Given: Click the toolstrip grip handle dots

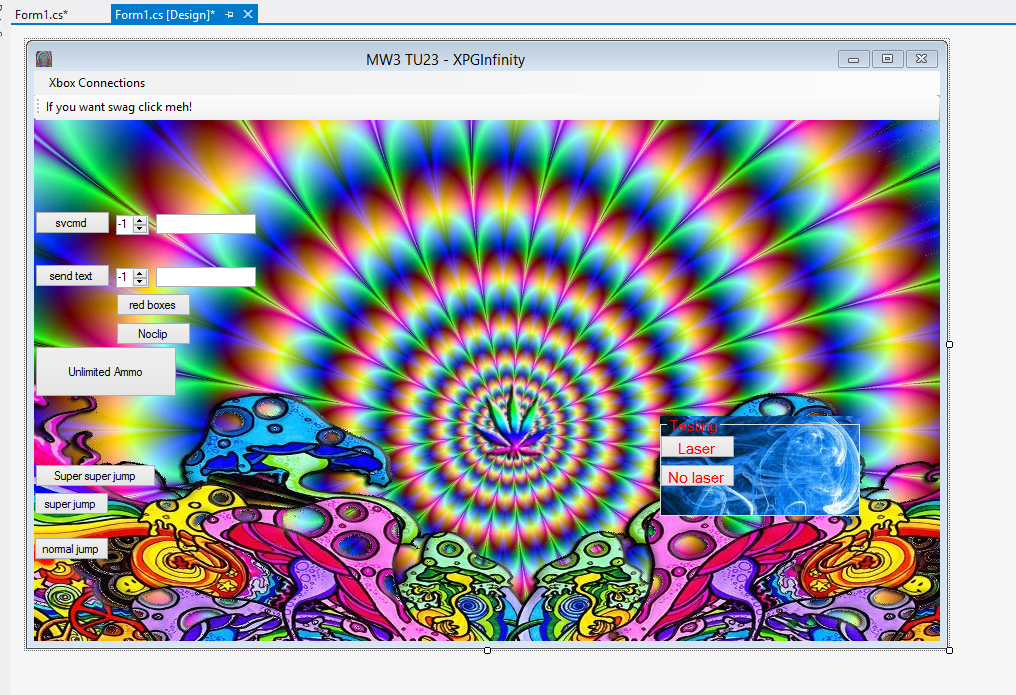Looking at the screenshot, I should (x=38, y=106).
